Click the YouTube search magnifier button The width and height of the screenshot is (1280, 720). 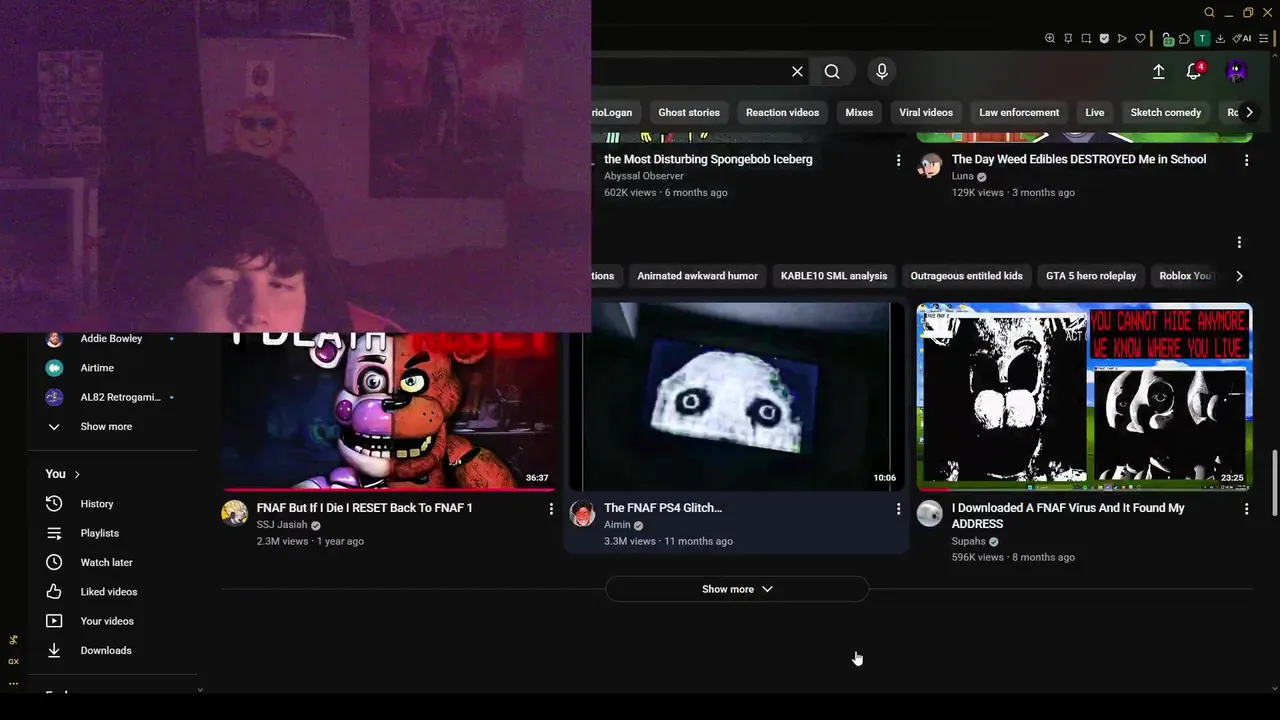[x=832, y=72]
